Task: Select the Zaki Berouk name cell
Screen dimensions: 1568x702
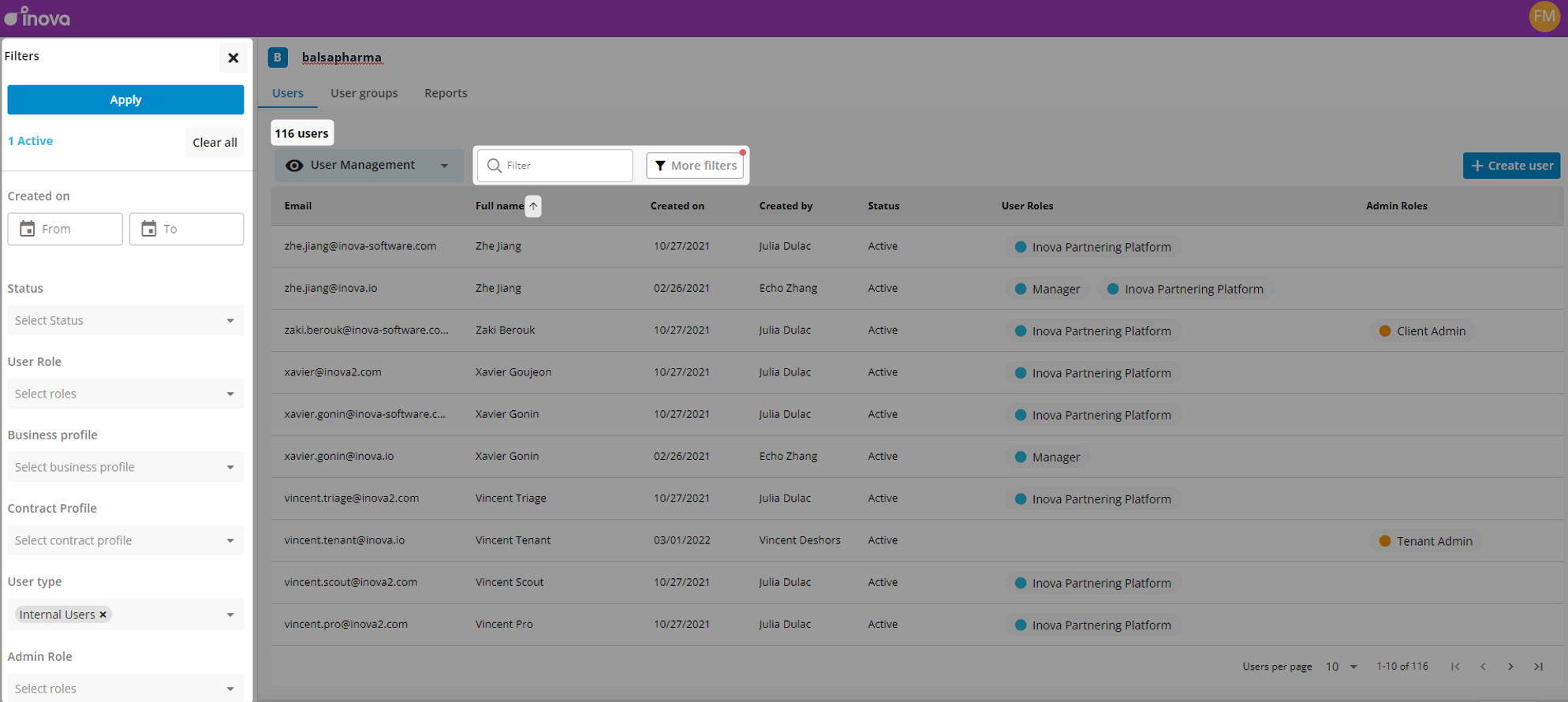Action: click(x=505, y=330)
